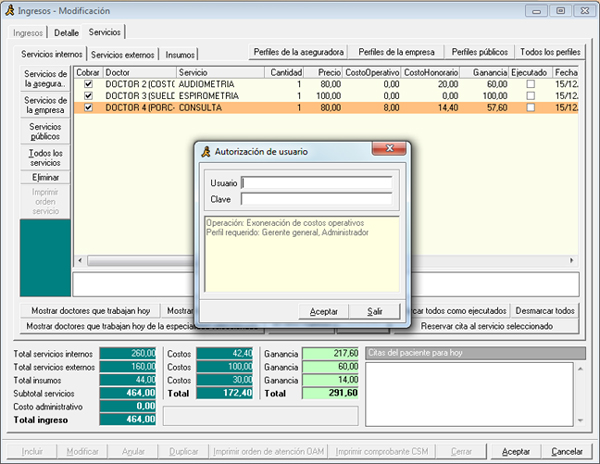Click the Clave password field
The image size is (600, 464).
[x=318, y=198]
